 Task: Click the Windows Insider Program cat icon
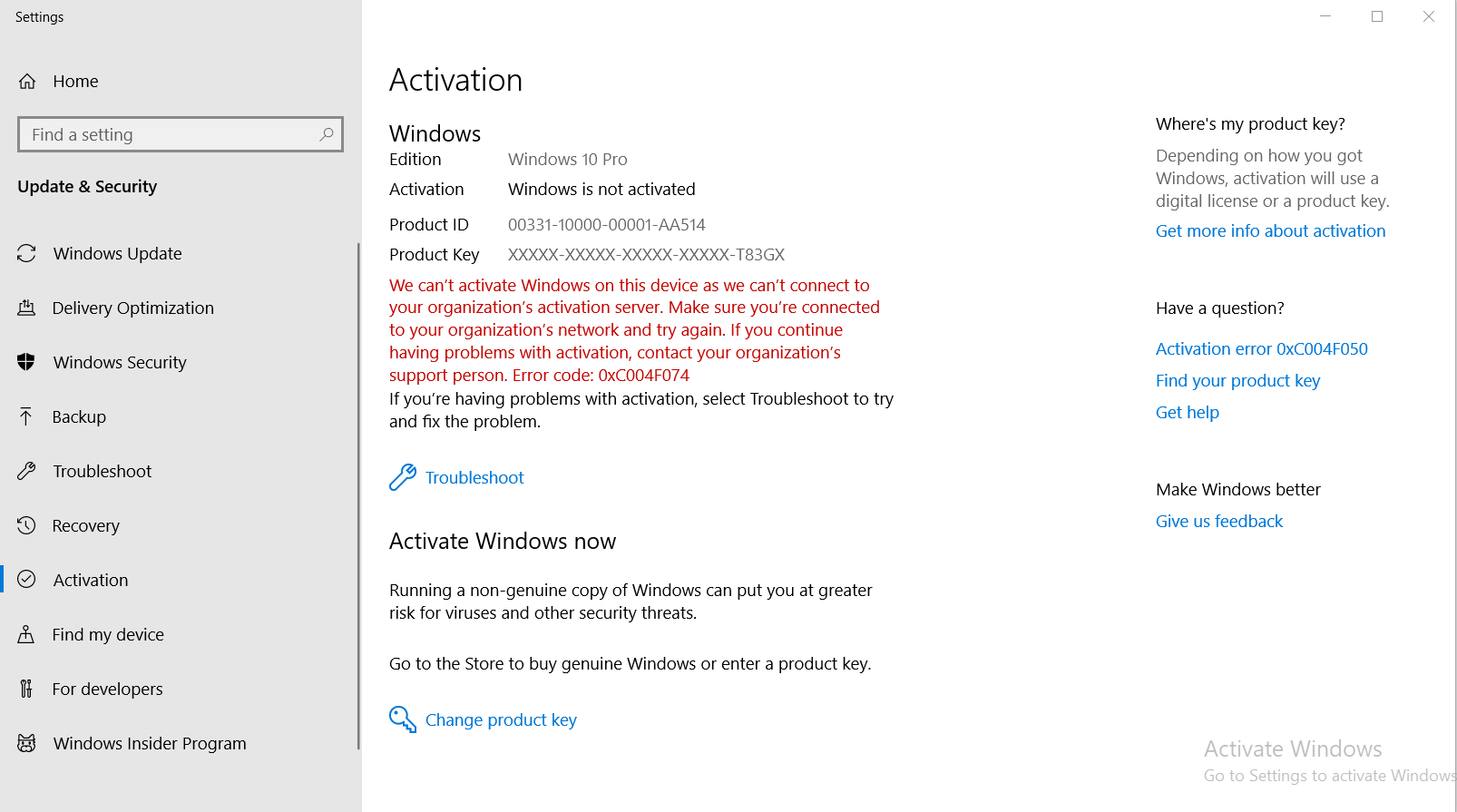point(27,743)
